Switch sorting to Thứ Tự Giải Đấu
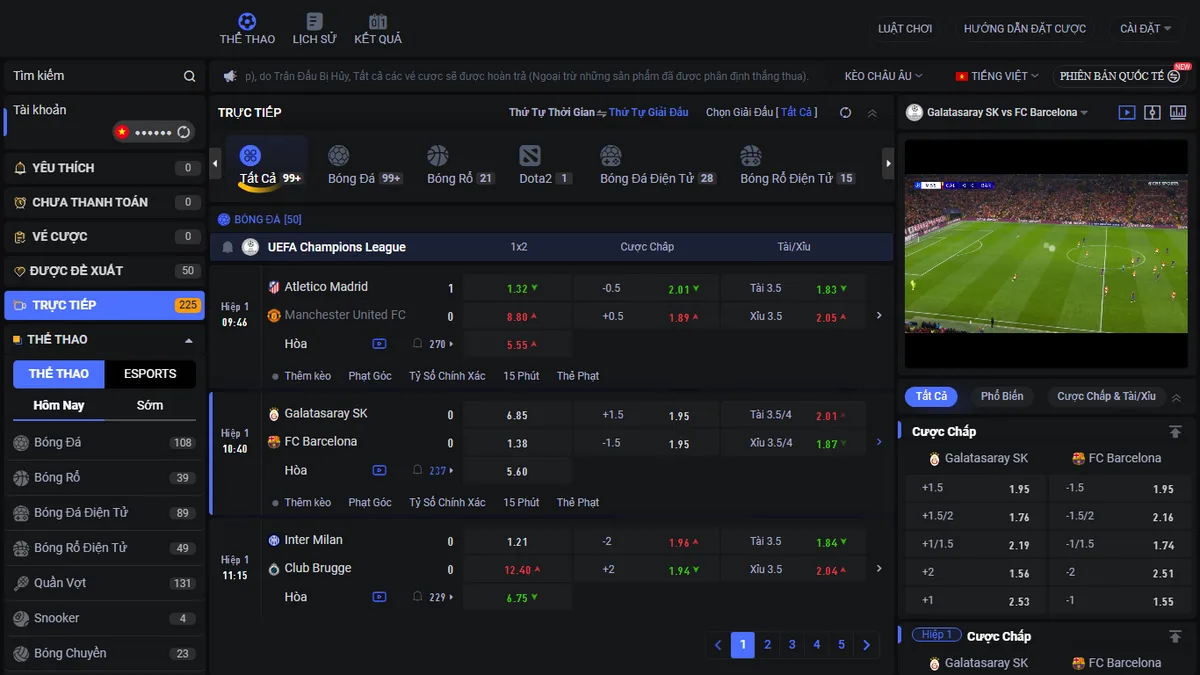The height and width of the screenshot is (675, 1200). pyautogui.click(x=649, y=113)
